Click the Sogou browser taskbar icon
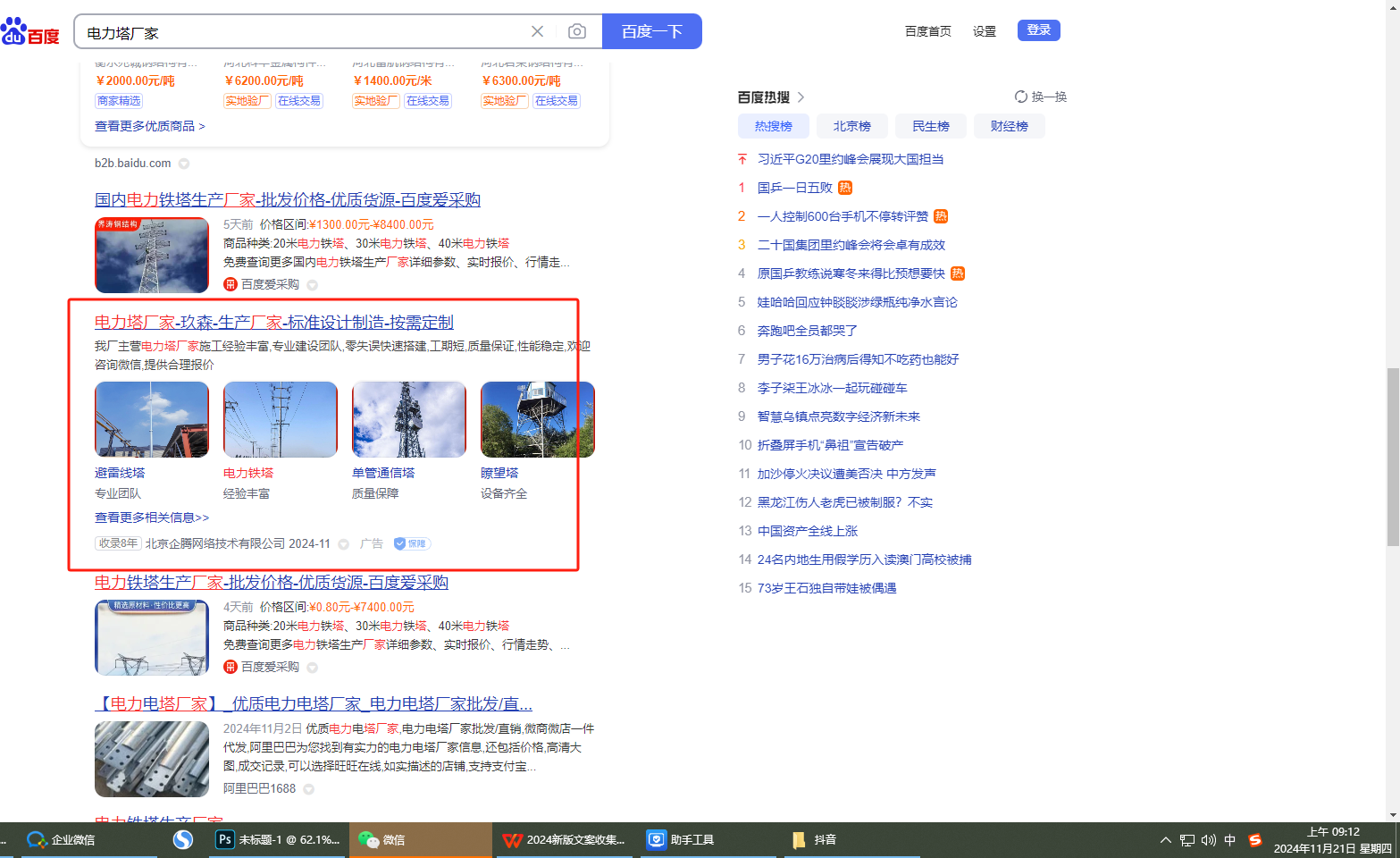 point(183,840)
